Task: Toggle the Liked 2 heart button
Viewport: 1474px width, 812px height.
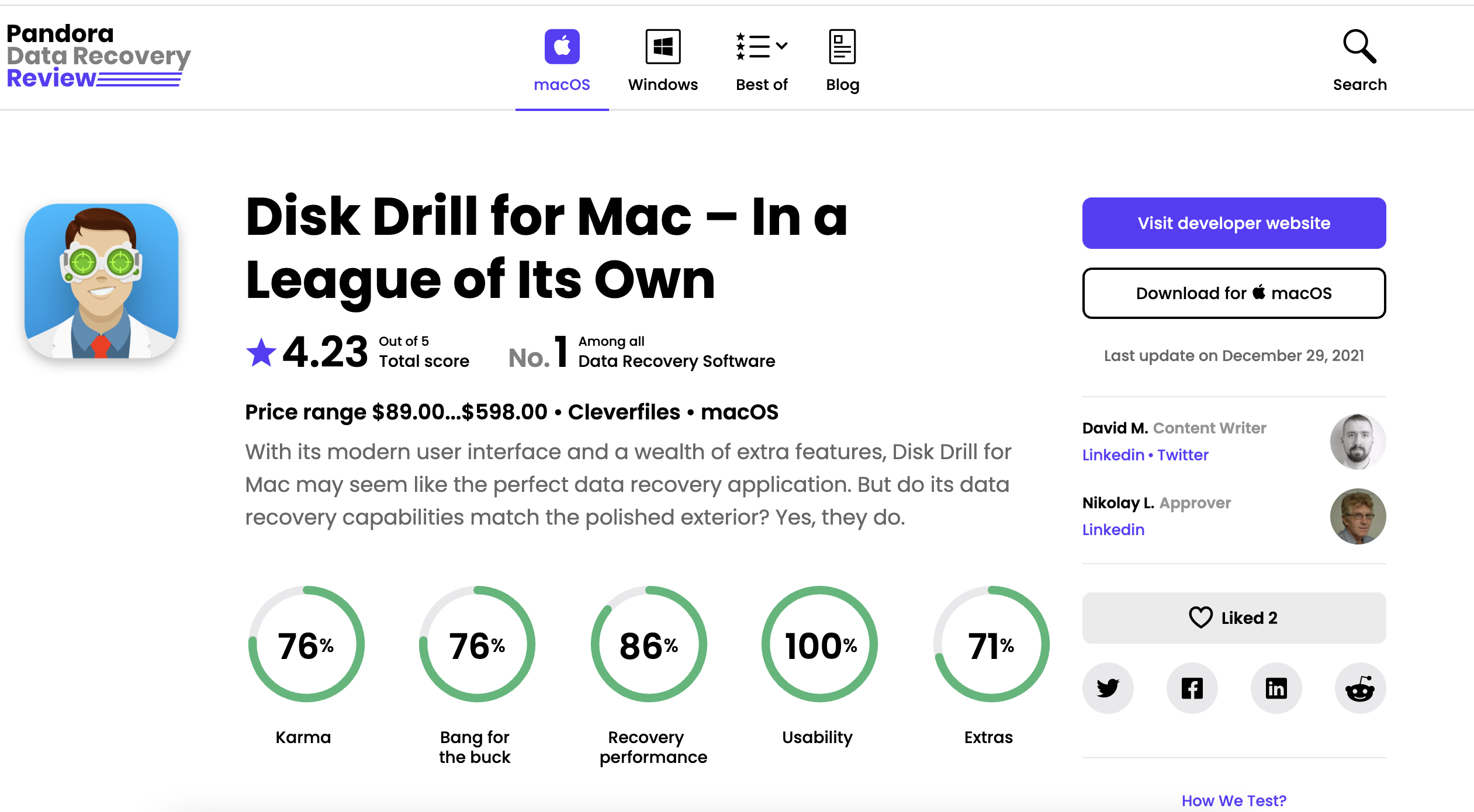Action: pos(1234,618)
